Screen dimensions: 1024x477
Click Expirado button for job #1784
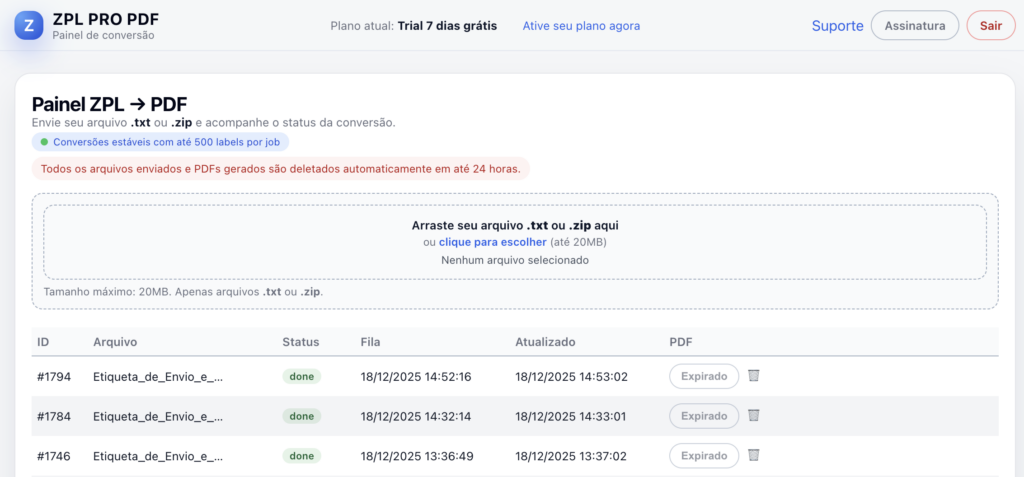[x=704, y=416]
